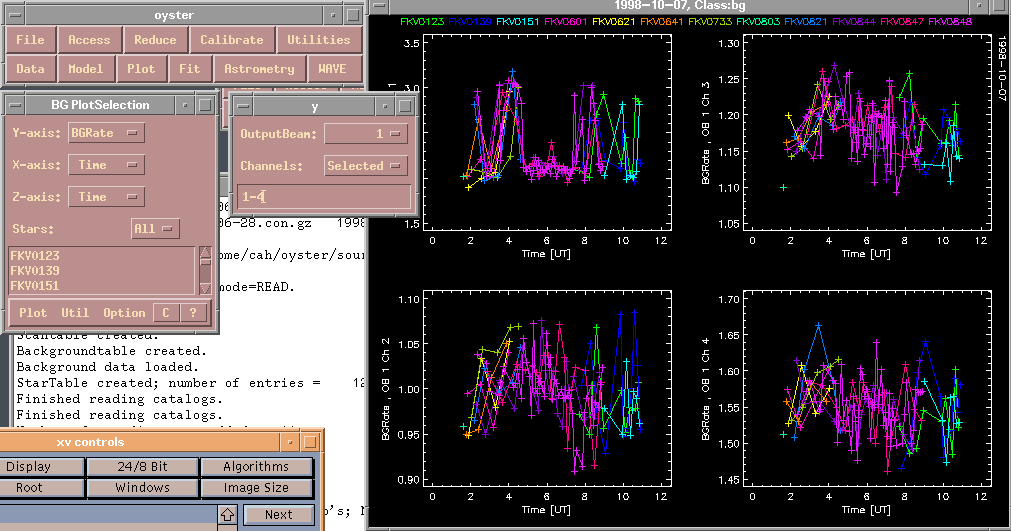Change the OutputBeam dropdown value
Image resolution: width=1011 pixels, height=531 pixels.
pyautogui.click(x=365, y=134)
